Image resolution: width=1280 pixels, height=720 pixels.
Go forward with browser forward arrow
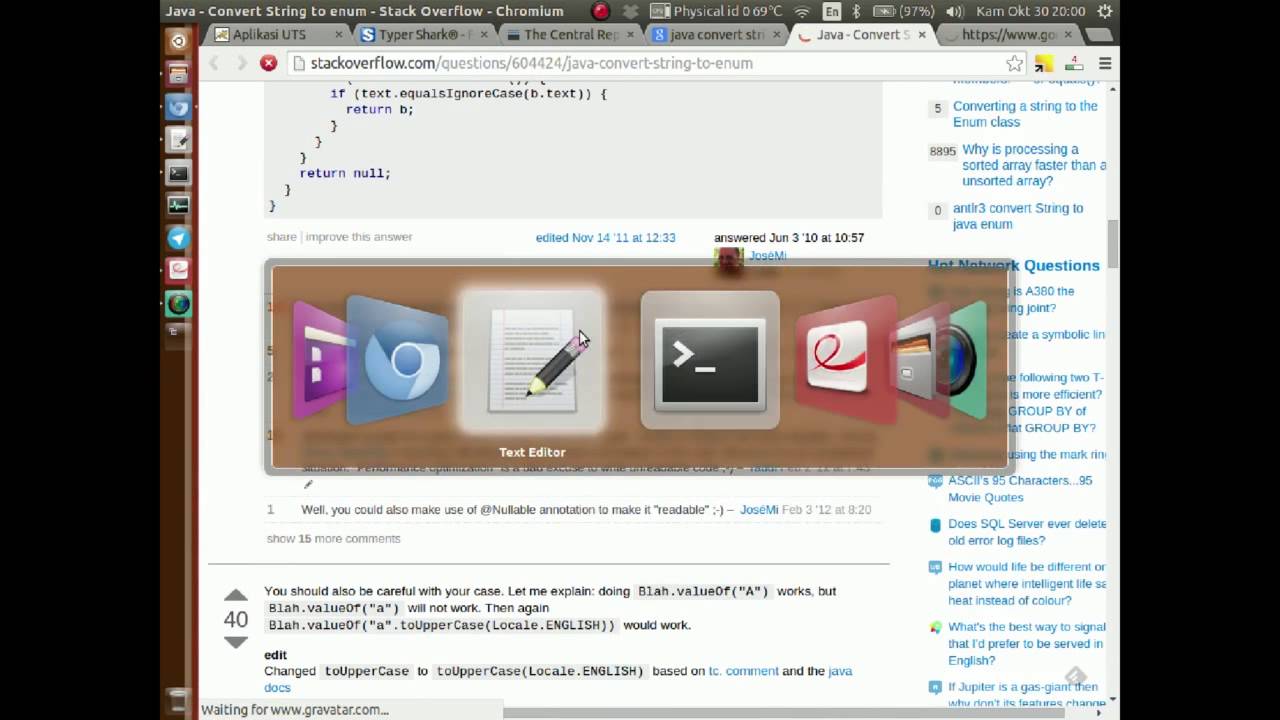point(241,63)
